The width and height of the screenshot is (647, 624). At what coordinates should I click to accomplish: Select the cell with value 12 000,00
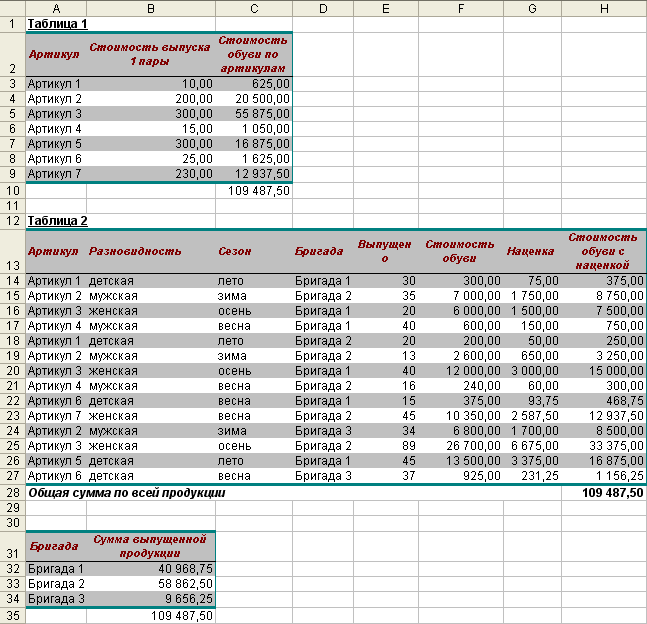461,371
